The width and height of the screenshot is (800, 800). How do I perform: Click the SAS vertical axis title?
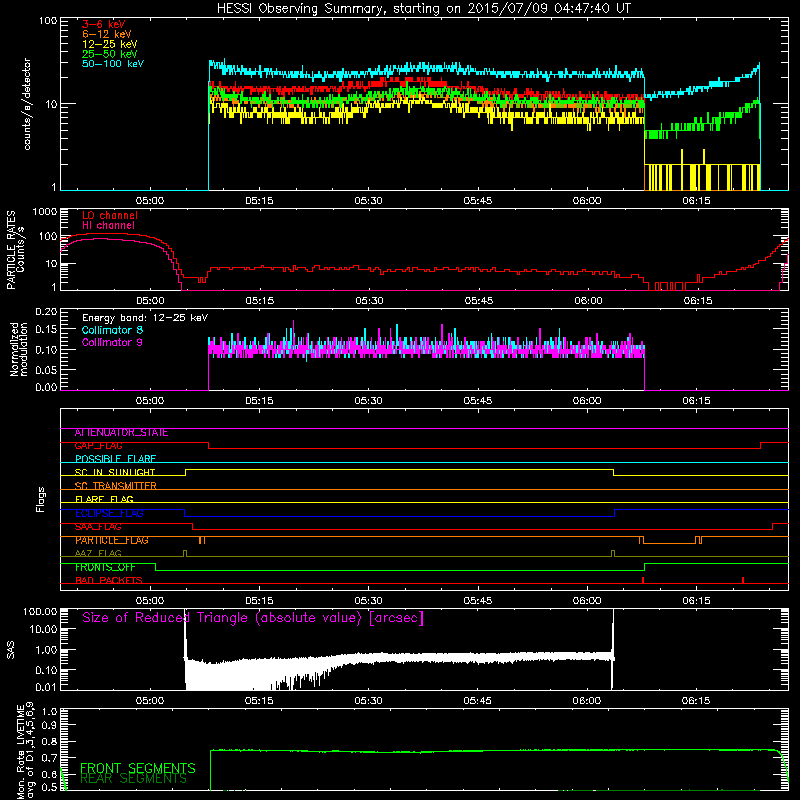pos(11,650)
